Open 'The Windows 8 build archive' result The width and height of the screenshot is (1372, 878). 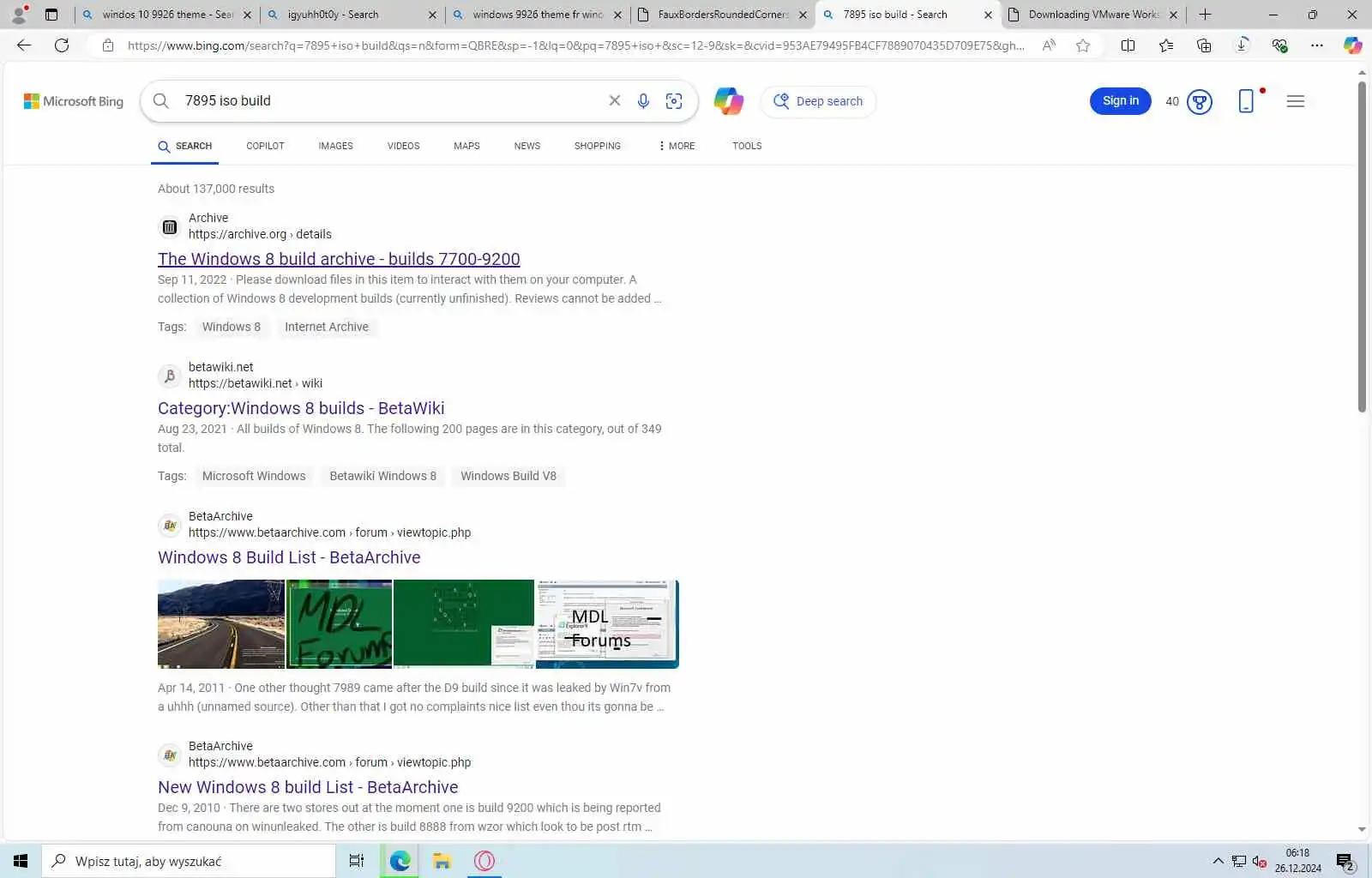[339, 259]
